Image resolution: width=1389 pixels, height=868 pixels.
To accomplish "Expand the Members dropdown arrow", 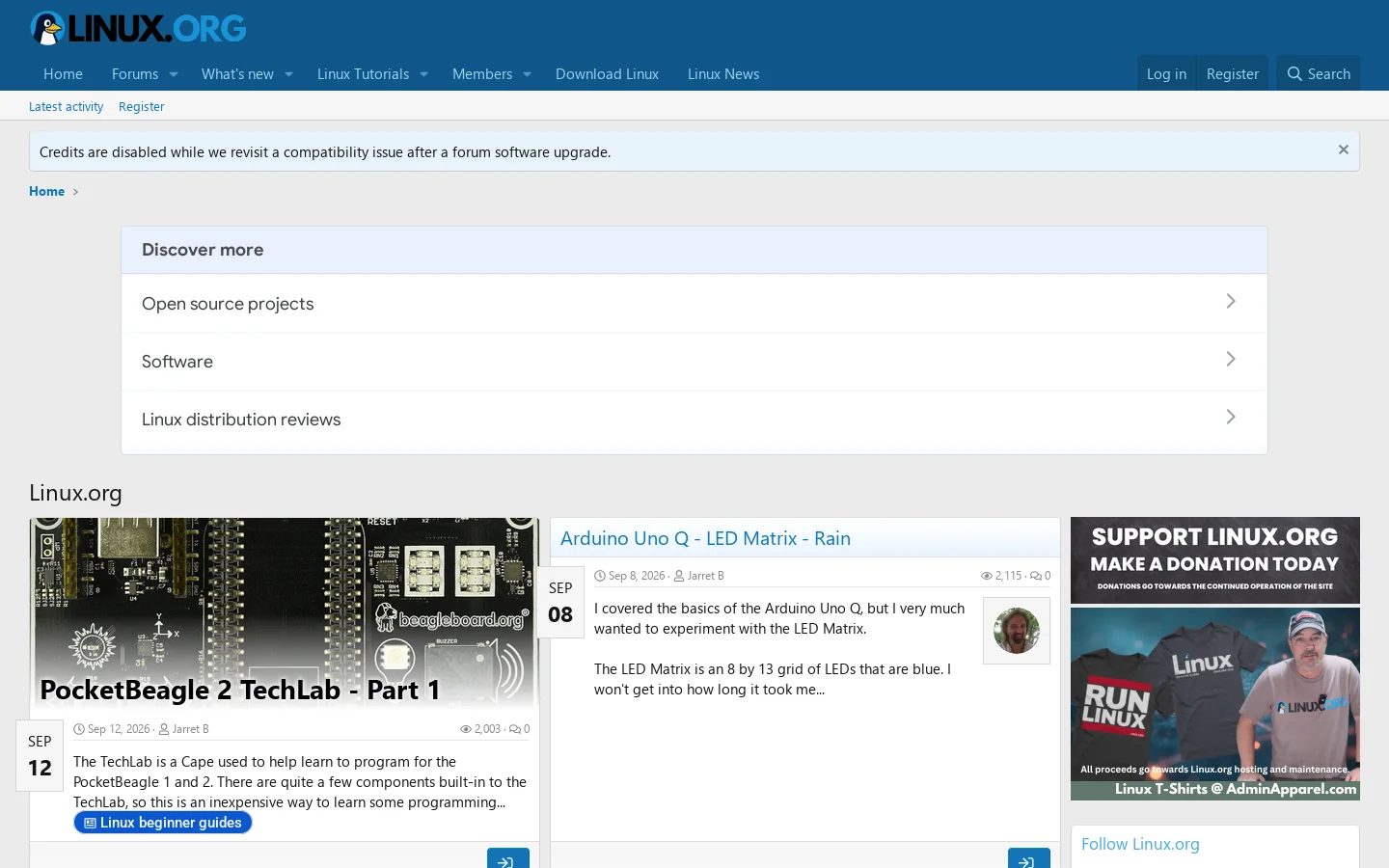I will click(527, 74).
